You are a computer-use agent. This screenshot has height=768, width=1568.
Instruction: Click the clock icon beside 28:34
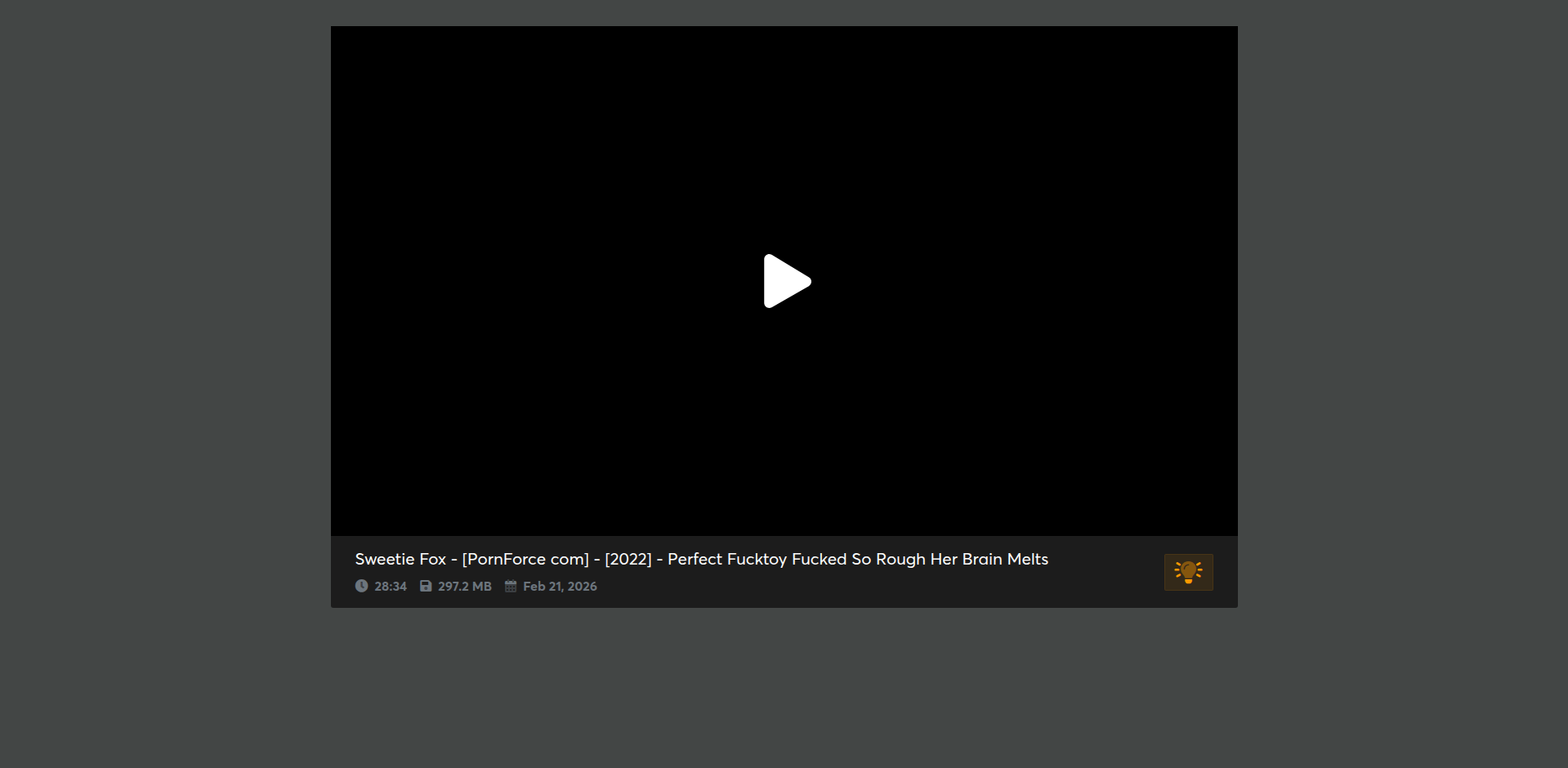pyautogui.click(x=361, y=586)
